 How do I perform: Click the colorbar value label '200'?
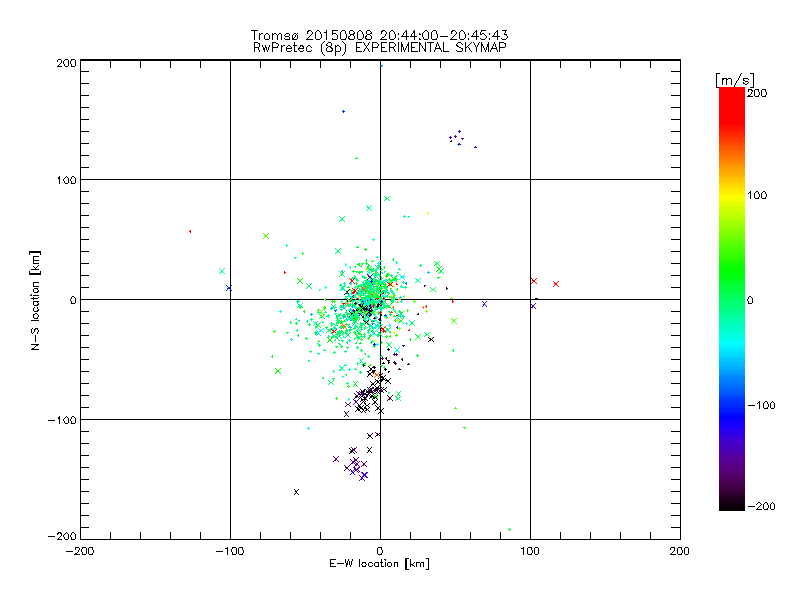tap(757, 93)
